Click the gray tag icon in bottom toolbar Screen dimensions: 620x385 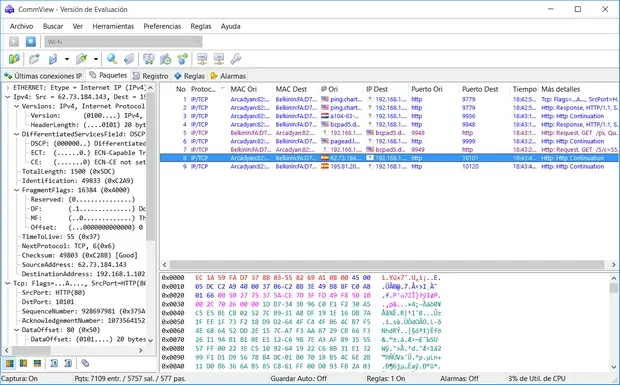pyautogui.click(x=85, y=363)
